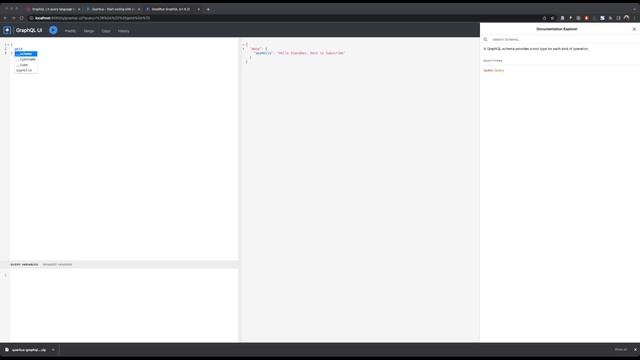Open a new browser tab
The image size is (640, 360).
(208, 9)
